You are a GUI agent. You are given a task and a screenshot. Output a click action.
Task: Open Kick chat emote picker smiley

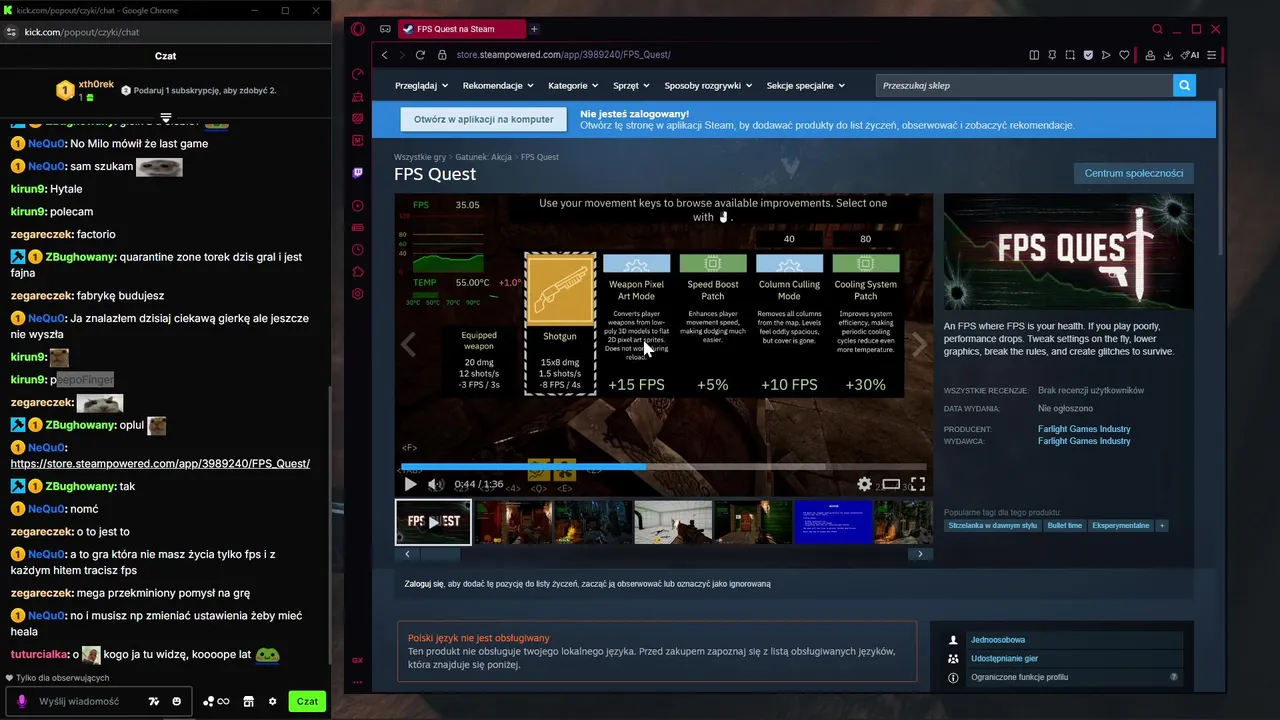coord(177,701)
